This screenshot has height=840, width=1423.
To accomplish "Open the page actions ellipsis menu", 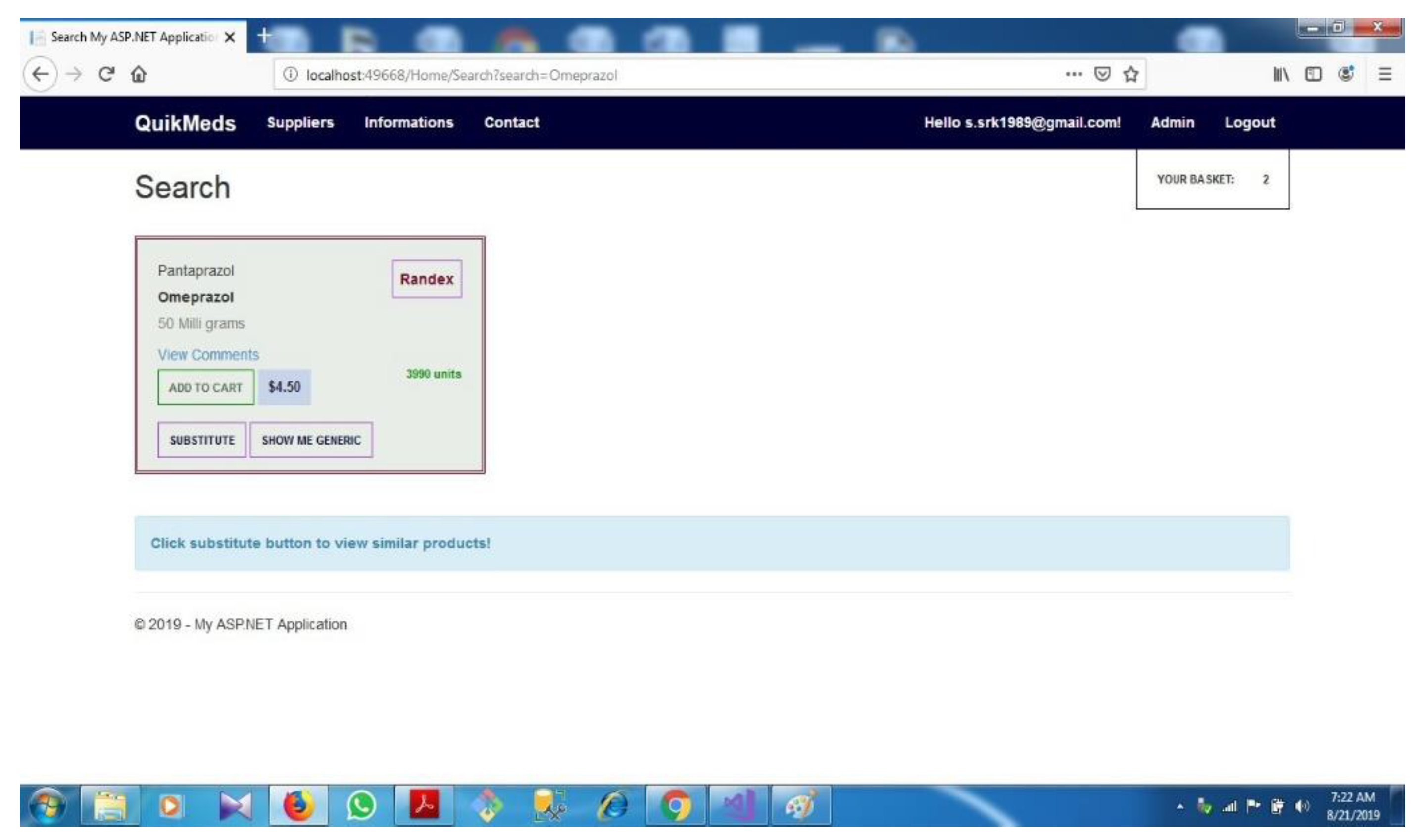I will 1074,74.
